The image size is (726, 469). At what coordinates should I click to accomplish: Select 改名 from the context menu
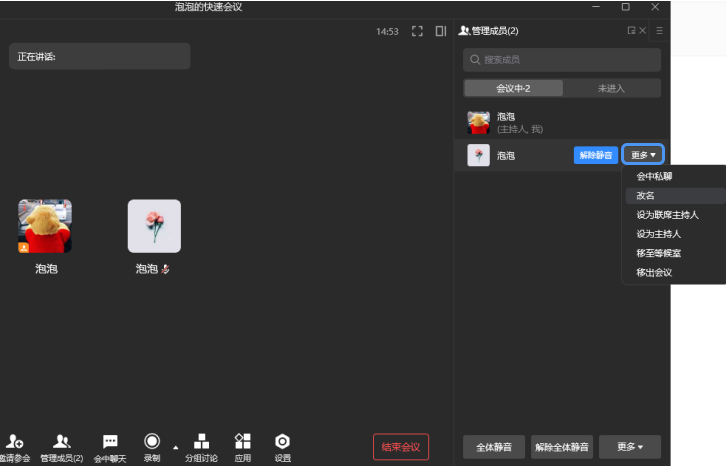coord(647,195)
